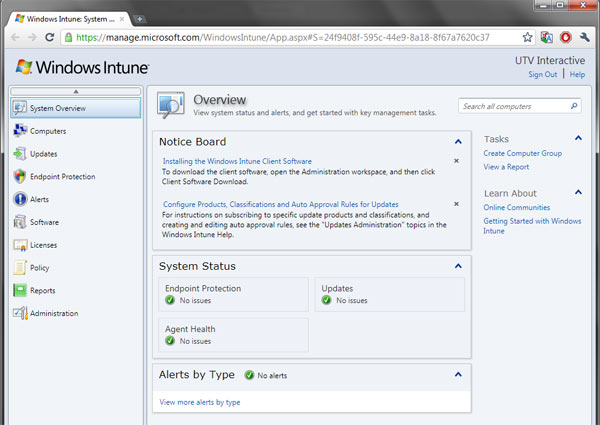The width and height of the screenshot is (600, 425).
Task: Click the green SSL padlock icon
Action: pos(68,37)
